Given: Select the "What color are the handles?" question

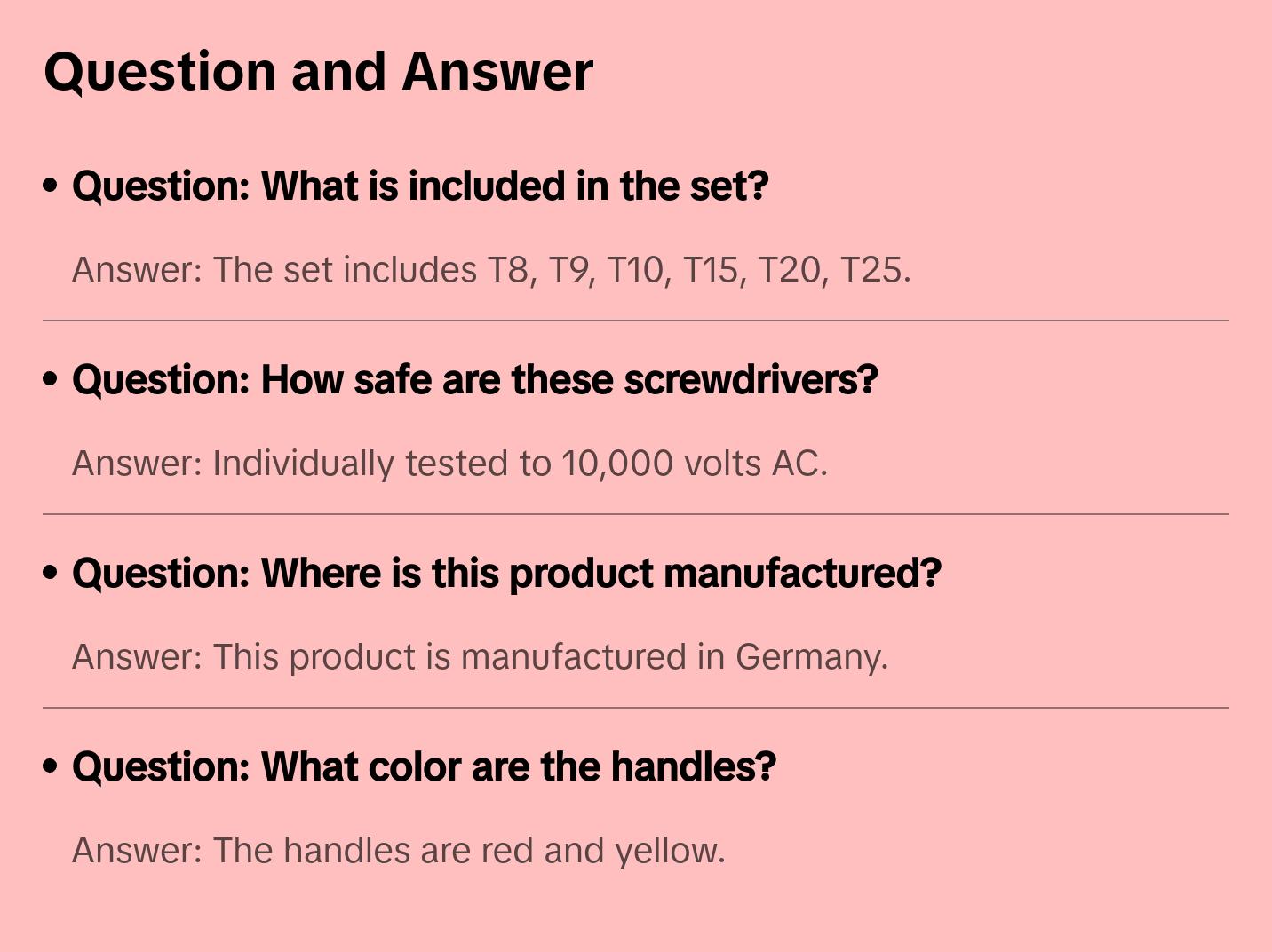Looking at the screenshot, I should [x=424, y=767].
